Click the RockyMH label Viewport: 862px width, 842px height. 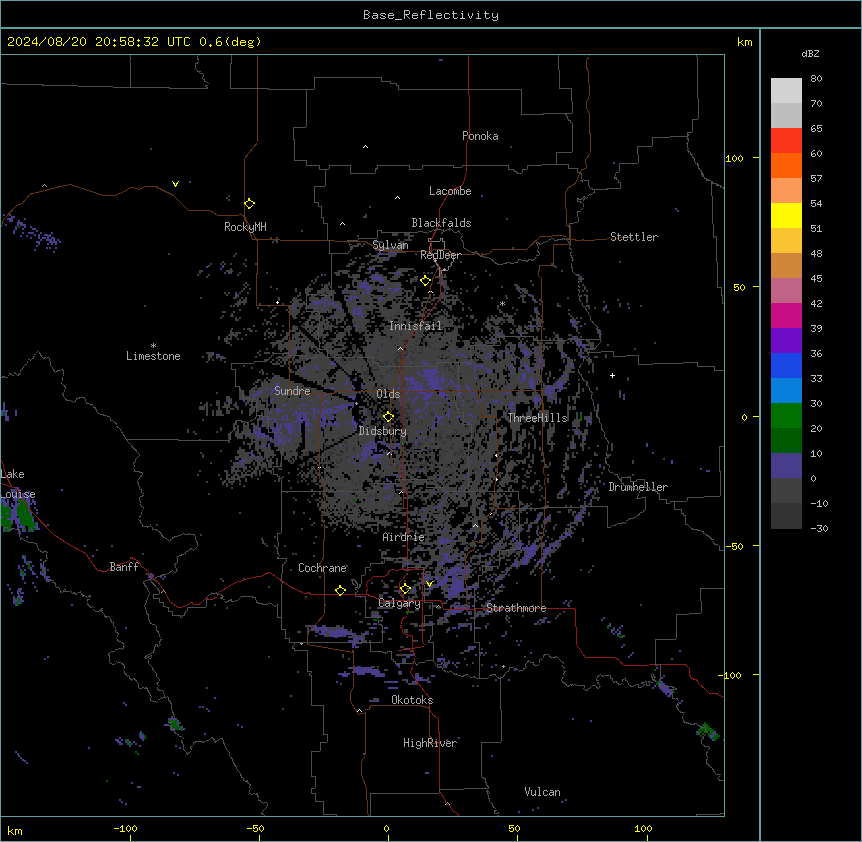(245, 227)
